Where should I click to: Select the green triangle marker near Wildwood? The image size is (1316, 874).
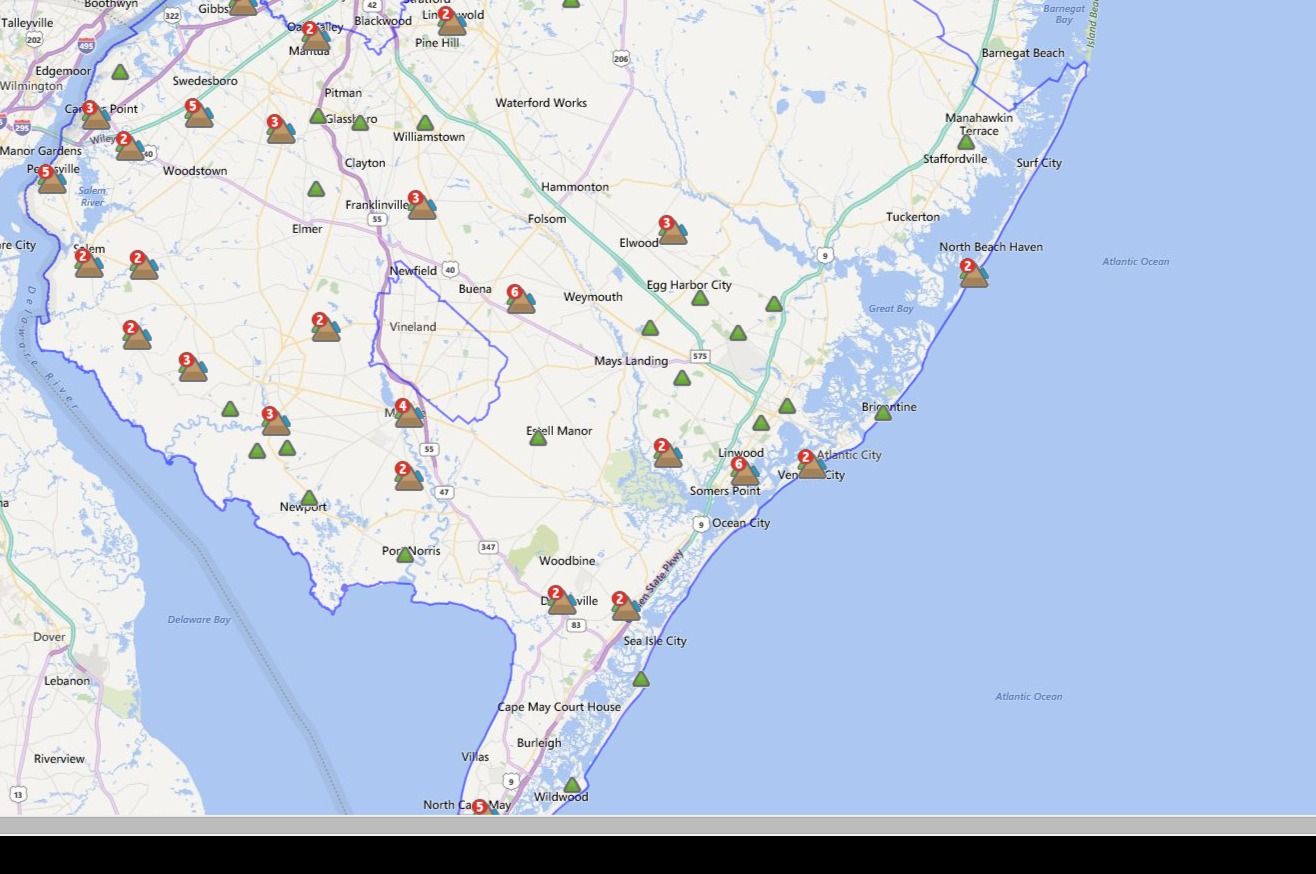(570, 784)
